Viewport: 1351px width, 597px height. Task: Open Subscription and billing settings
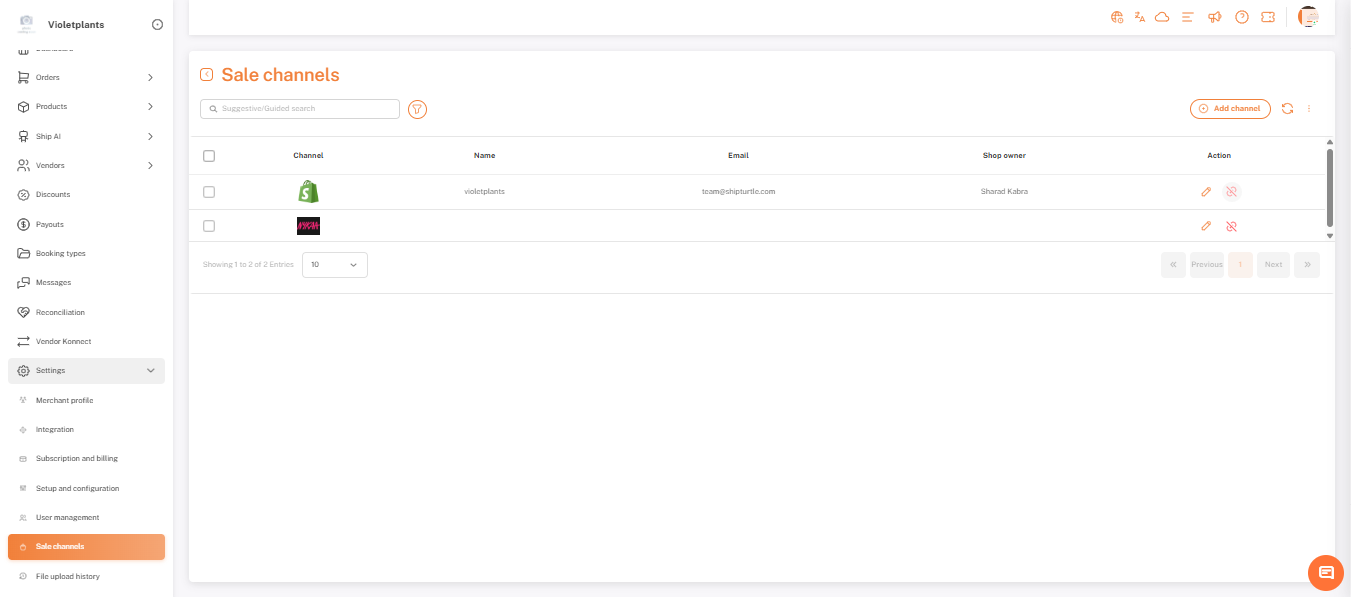[x=77, y=459]
